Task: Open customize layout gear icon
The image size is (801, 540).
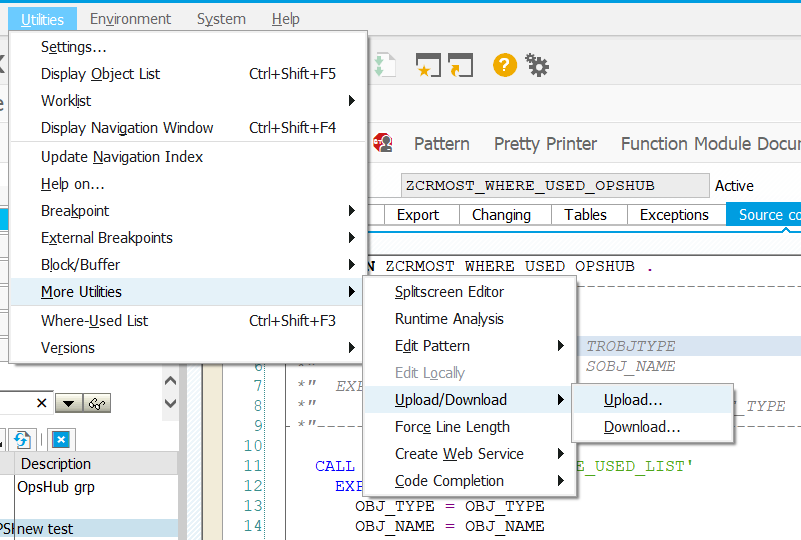Action: point(537,66)
